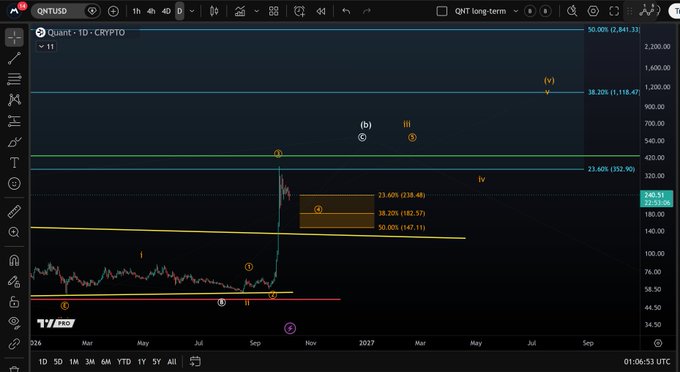Click the 01:06:53 UTC timezone clock
This screenshot has height=372, width=680.
point(647,361)
